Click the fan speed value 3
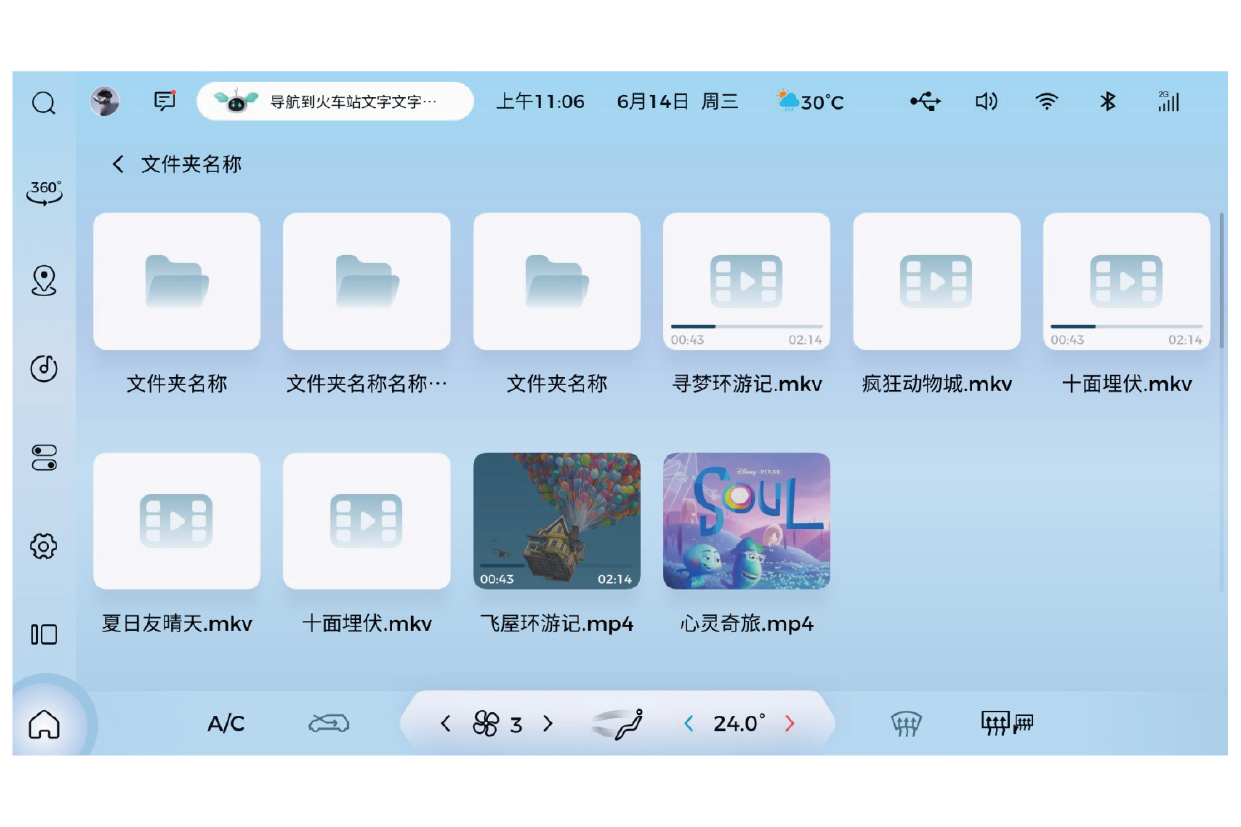 click(x=516, y=725)
